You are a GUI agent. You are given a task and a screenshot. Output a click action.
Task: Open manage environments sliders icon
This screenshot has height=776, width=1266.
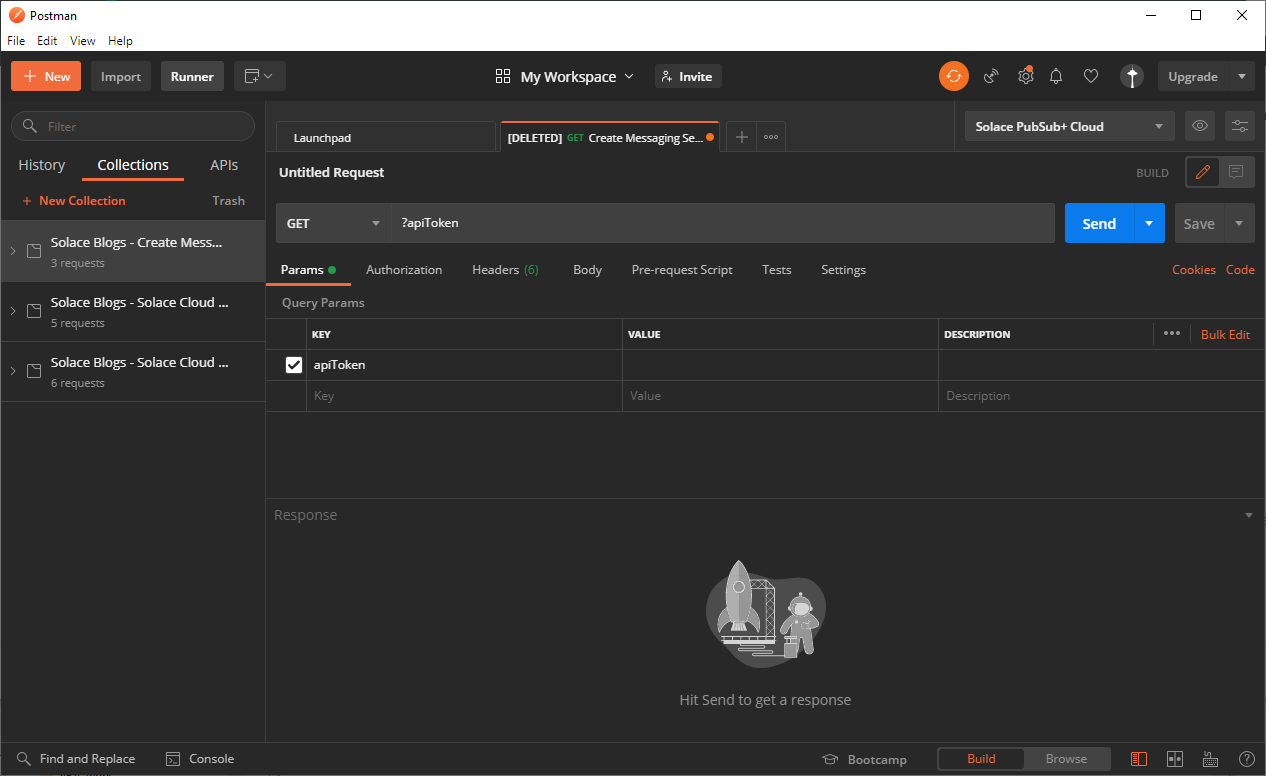pos(1240,126)
